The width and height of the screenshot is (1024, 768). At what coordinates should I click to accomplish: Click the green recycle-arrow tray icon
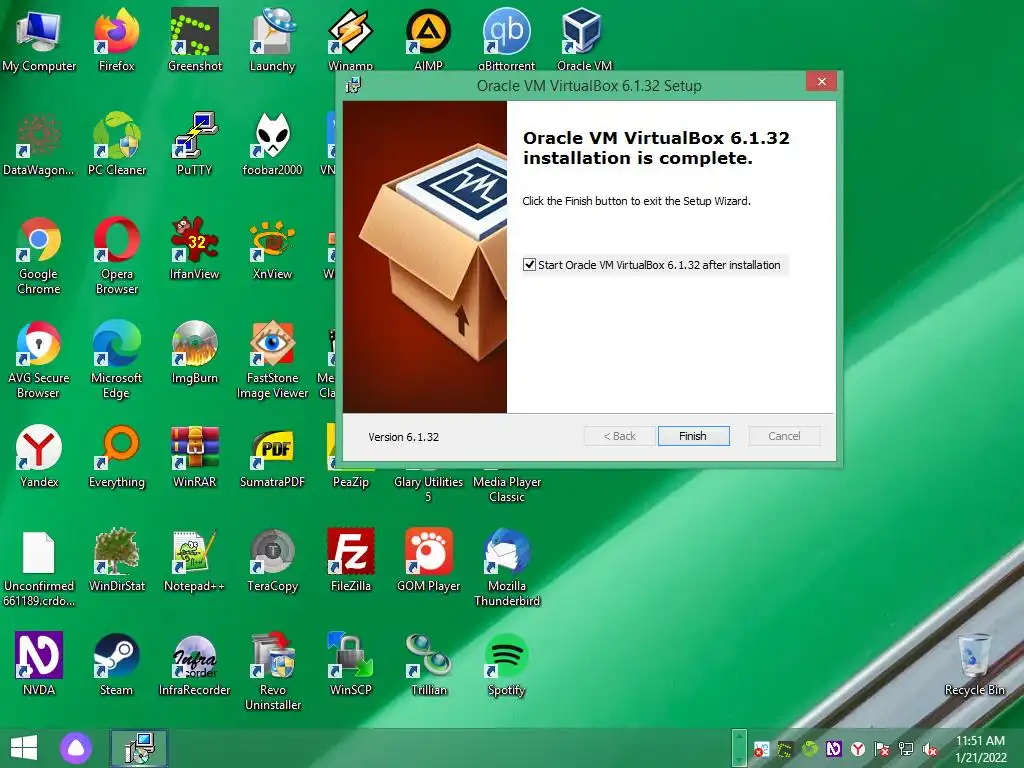pyautogui.click(x=810, y=749)
